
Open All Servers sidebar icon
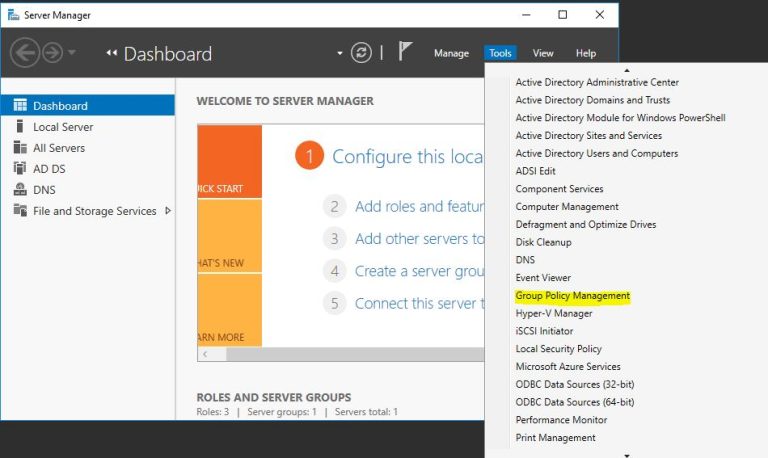[20, 148]
